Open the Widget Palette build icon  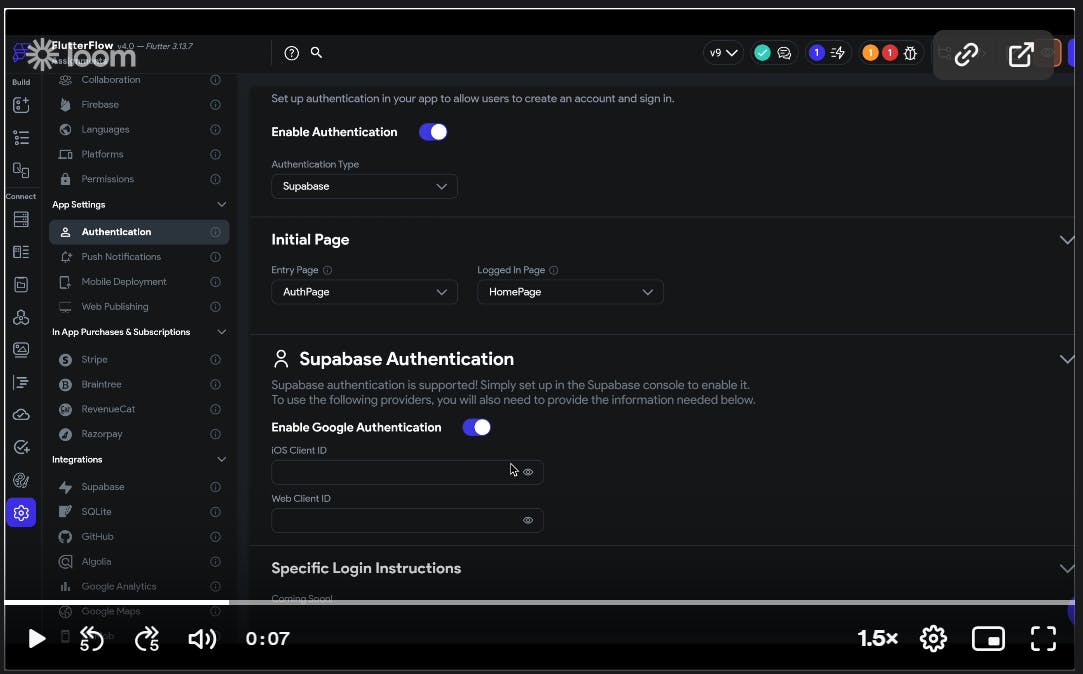pos(21,105)
